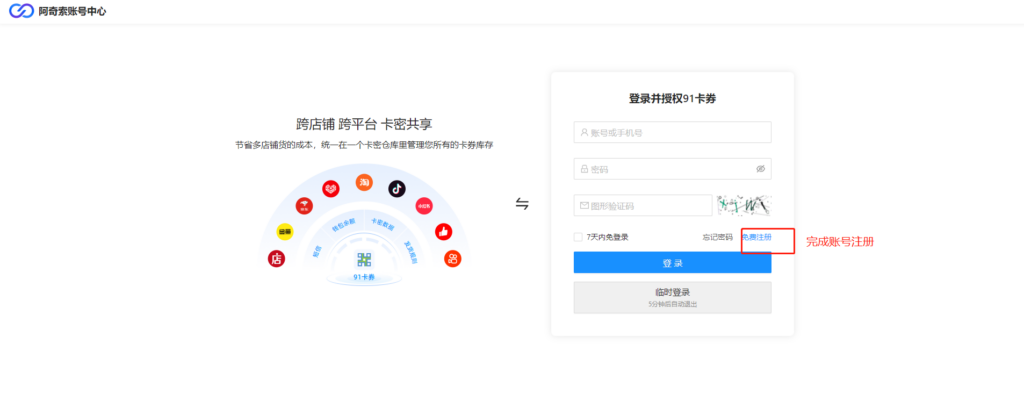Click the two-way swap arrows icon
This screenshot has width=1024, height=401.
pyautogui.click(x=522, y=204)
